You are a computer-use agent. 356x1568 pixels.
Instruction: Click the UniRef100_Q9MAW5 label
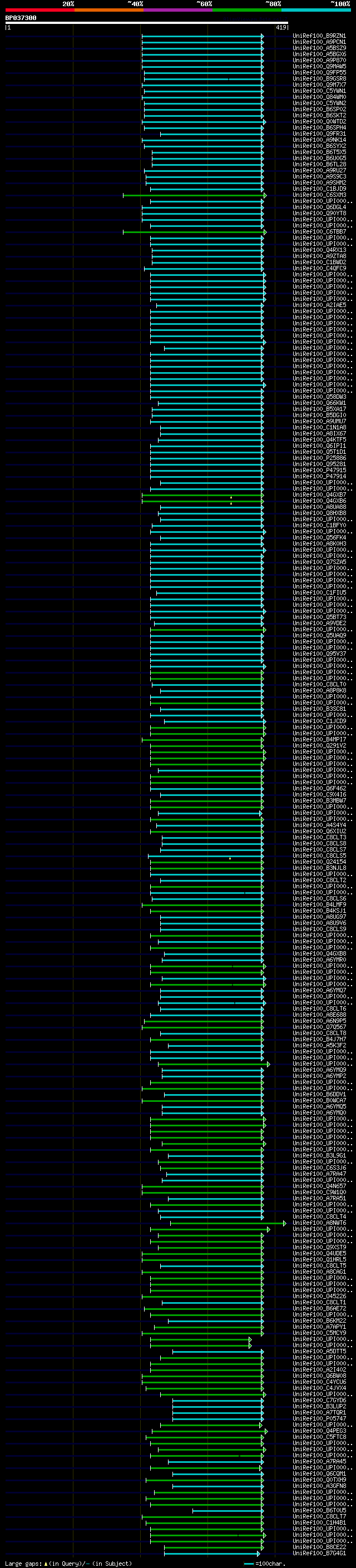pos(319,66)
